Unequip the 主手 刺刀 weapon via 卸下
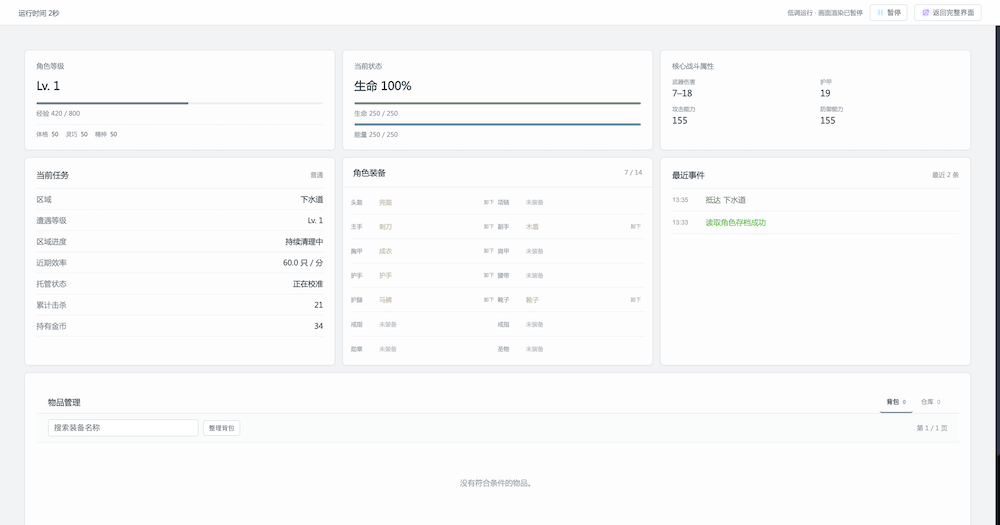The height and width of the screenshot is (525, 1000). (x=489, y=226)
